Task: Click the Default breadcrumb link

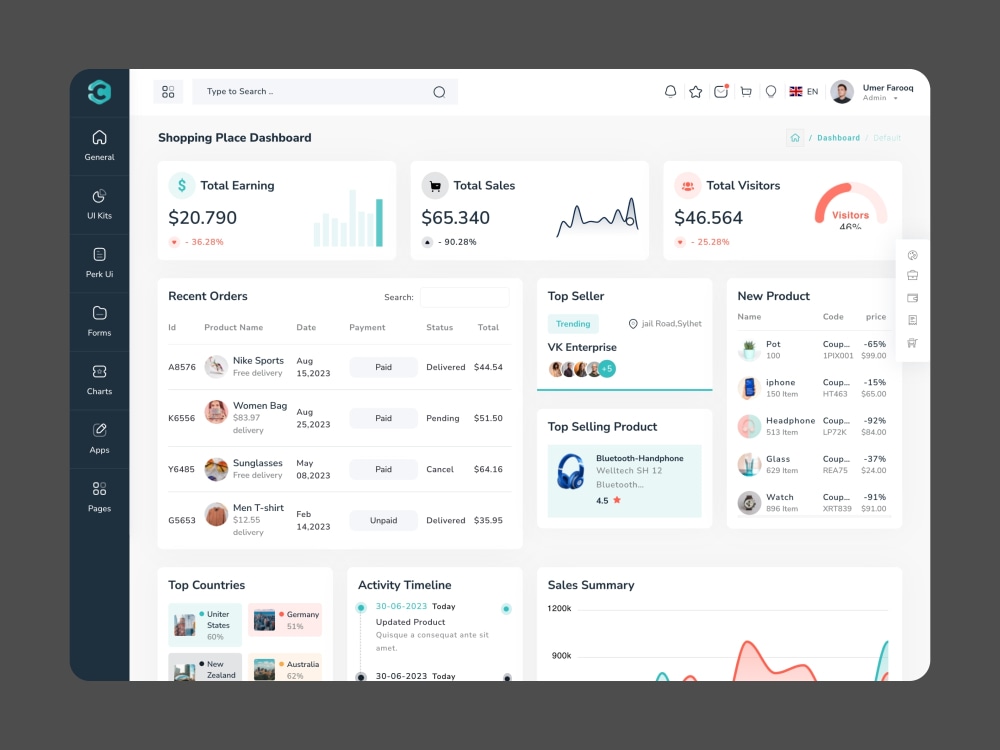Action: tap(886, 138)
